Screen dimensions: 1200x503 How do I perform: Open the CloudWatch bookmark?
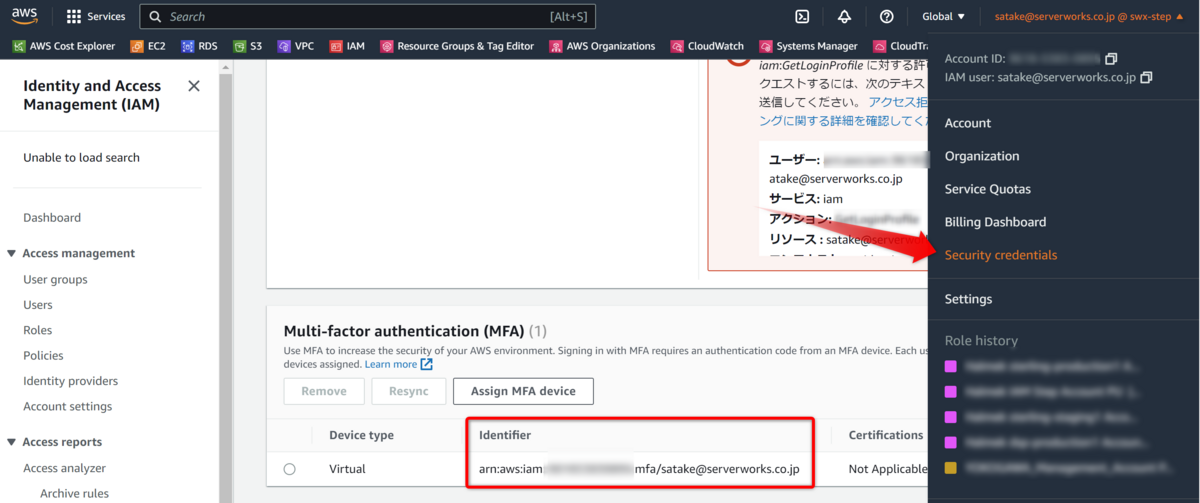tap(707, 46)
